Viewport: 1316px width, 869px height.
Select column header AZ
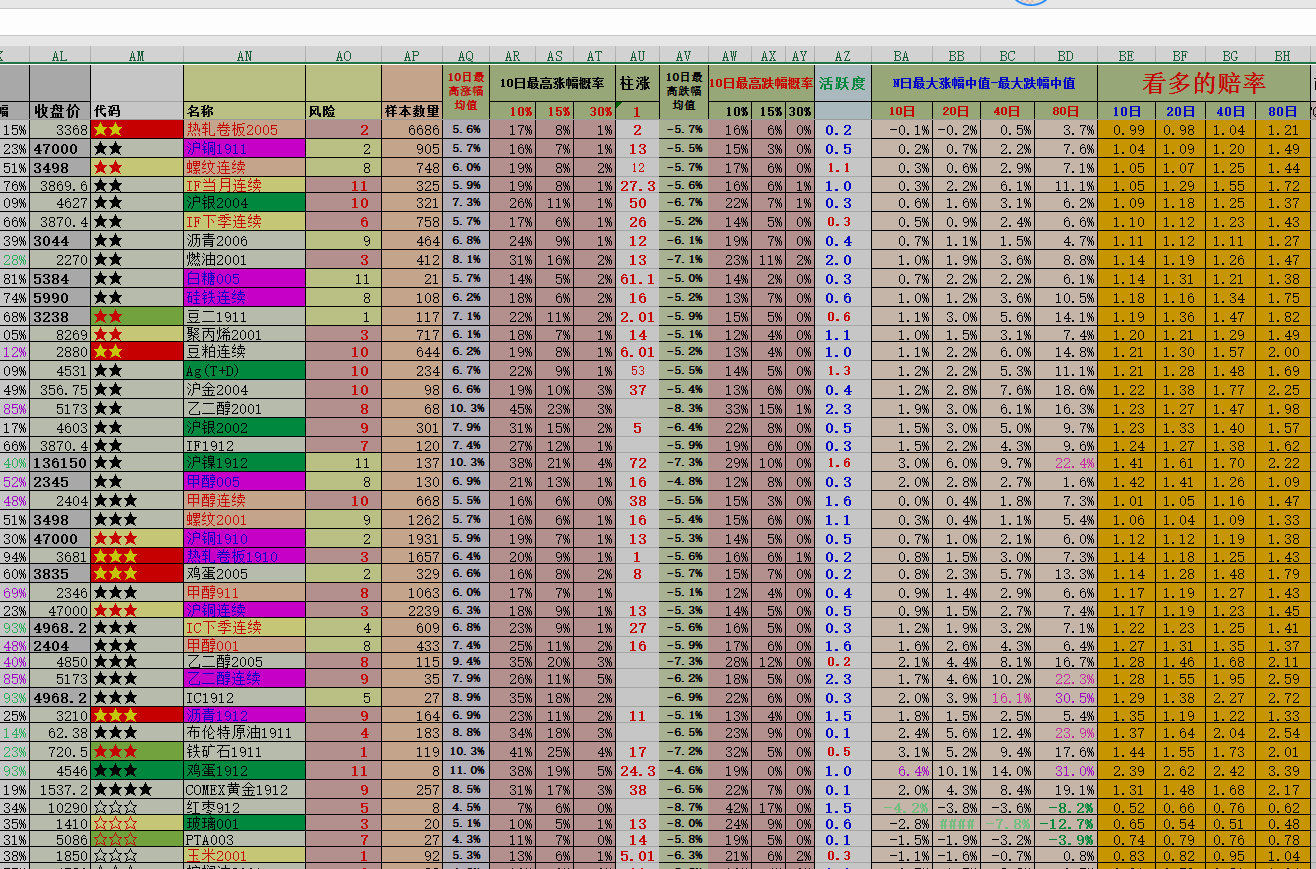click(843, 57)
